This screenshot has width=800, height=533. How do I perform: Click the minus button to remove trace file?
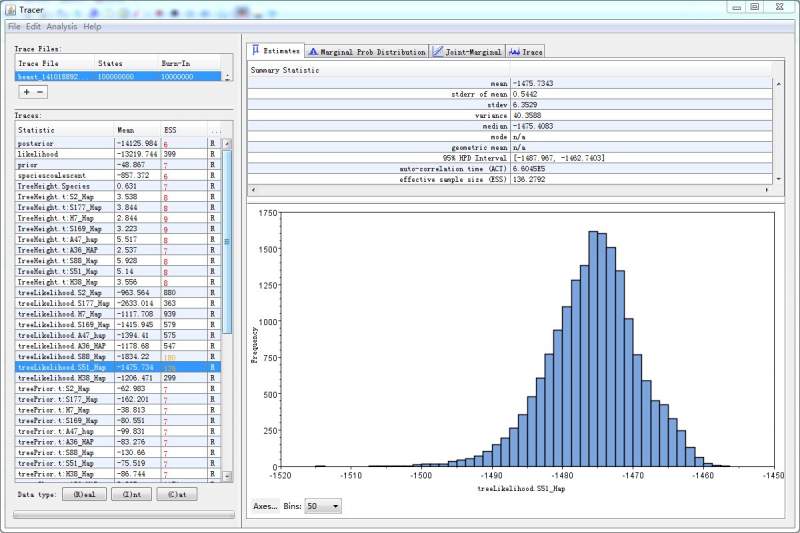(x=40, y=91)
